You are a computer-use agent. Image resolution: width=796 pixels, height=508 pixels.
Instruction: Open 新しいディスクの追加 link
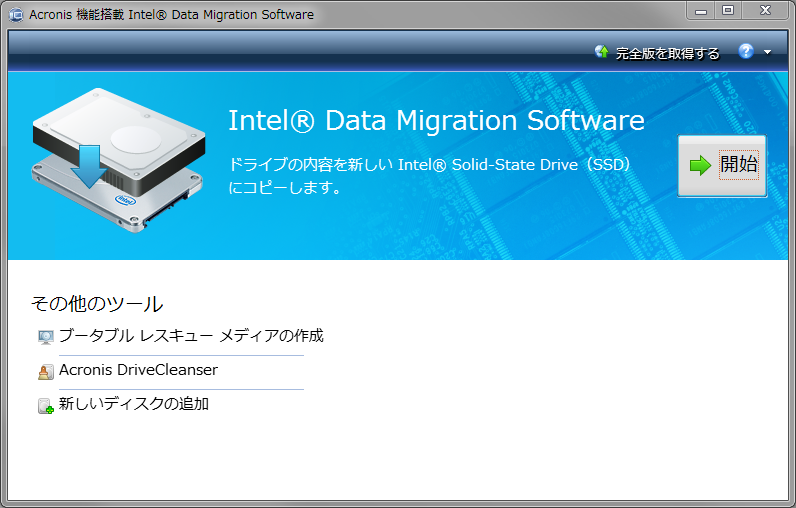[134, 404]
